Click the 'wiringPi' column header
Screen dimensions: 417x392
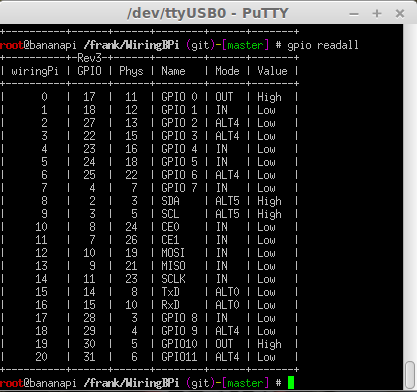35,71
